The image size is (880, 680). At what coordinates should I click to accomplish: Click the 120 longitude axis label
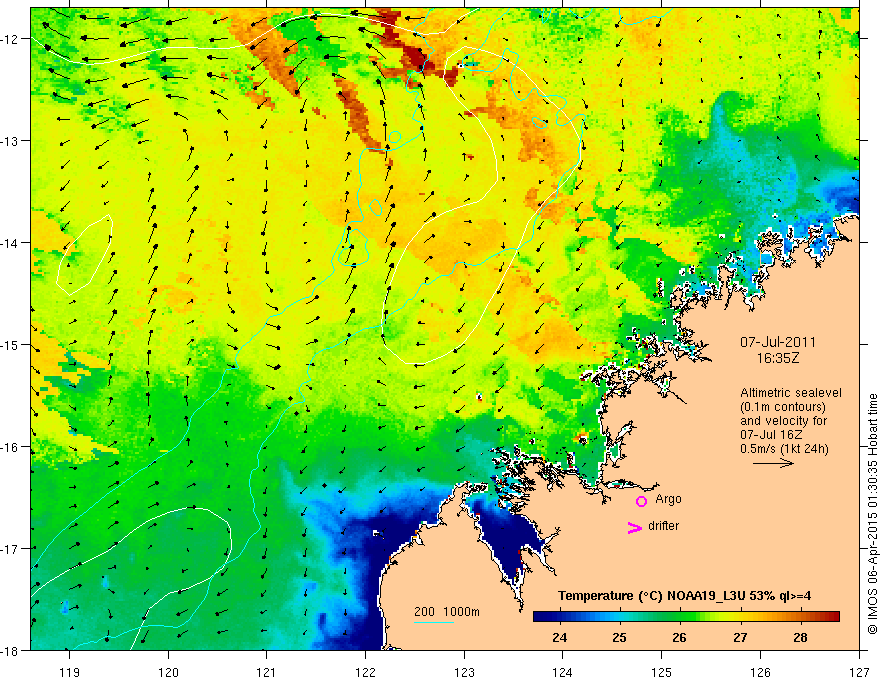point(168,672)
